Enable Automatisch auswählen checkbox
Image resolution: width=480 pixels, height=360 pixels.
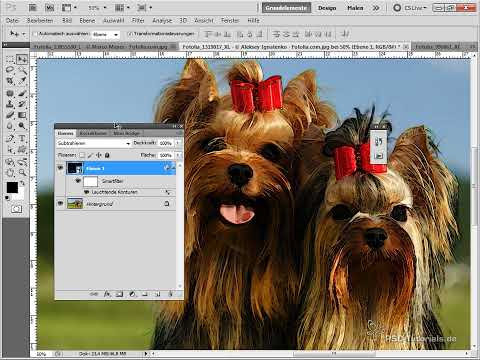[35, 34]
